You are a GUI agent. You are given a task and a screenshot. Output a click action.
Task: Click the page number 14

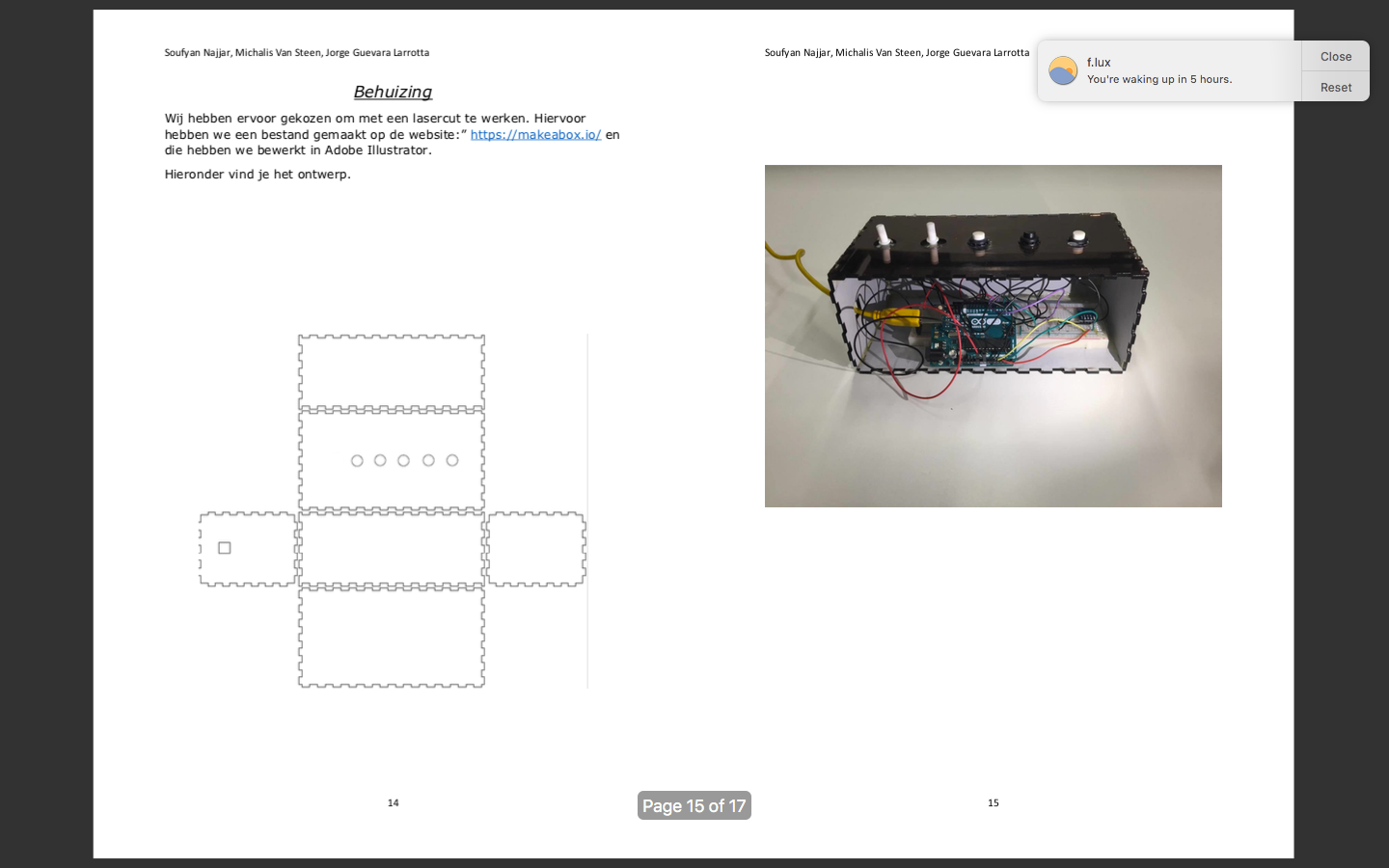(x=393, y=802)
